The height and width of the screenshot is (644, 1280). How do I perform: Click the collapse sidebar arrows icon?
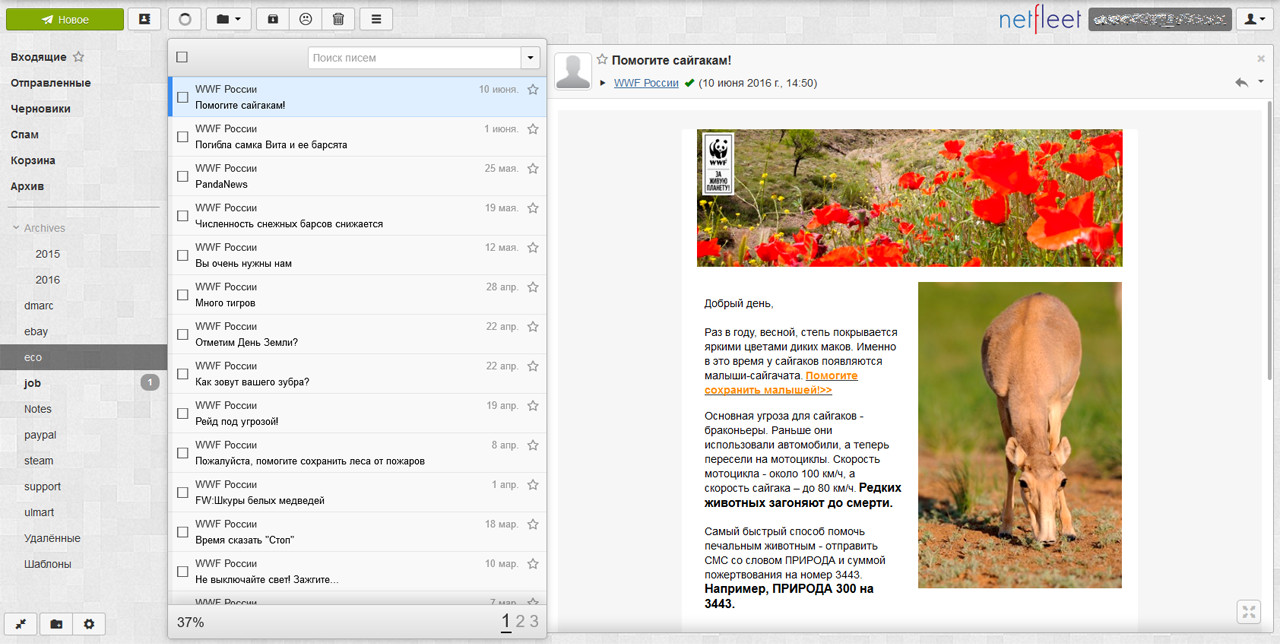pyautogui.click(x=22, y=624)
